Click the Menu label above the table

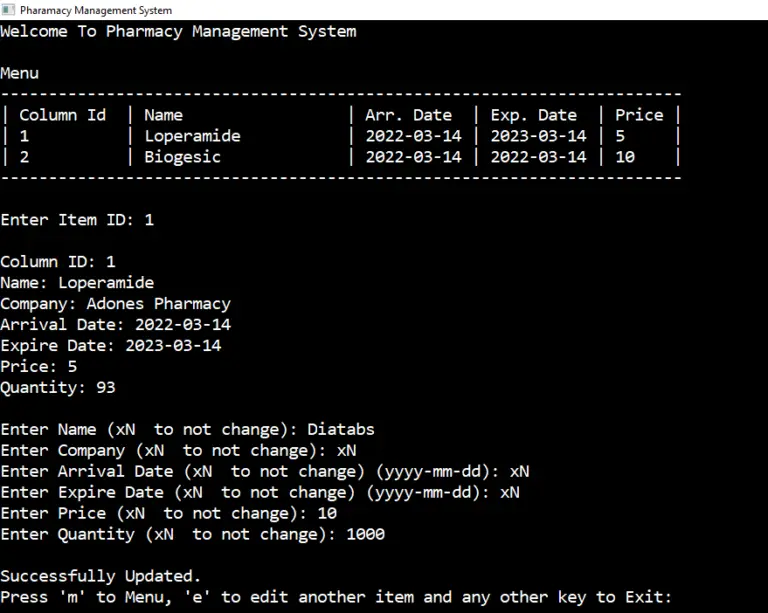[x=20, y=73]
